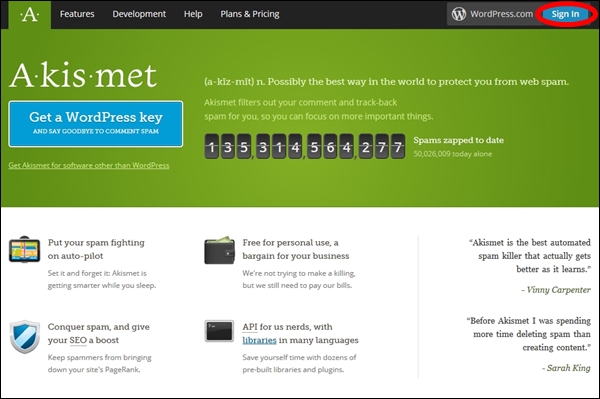Click 'Free for personal use' heading
600x399 pixels.
(296, 249)
